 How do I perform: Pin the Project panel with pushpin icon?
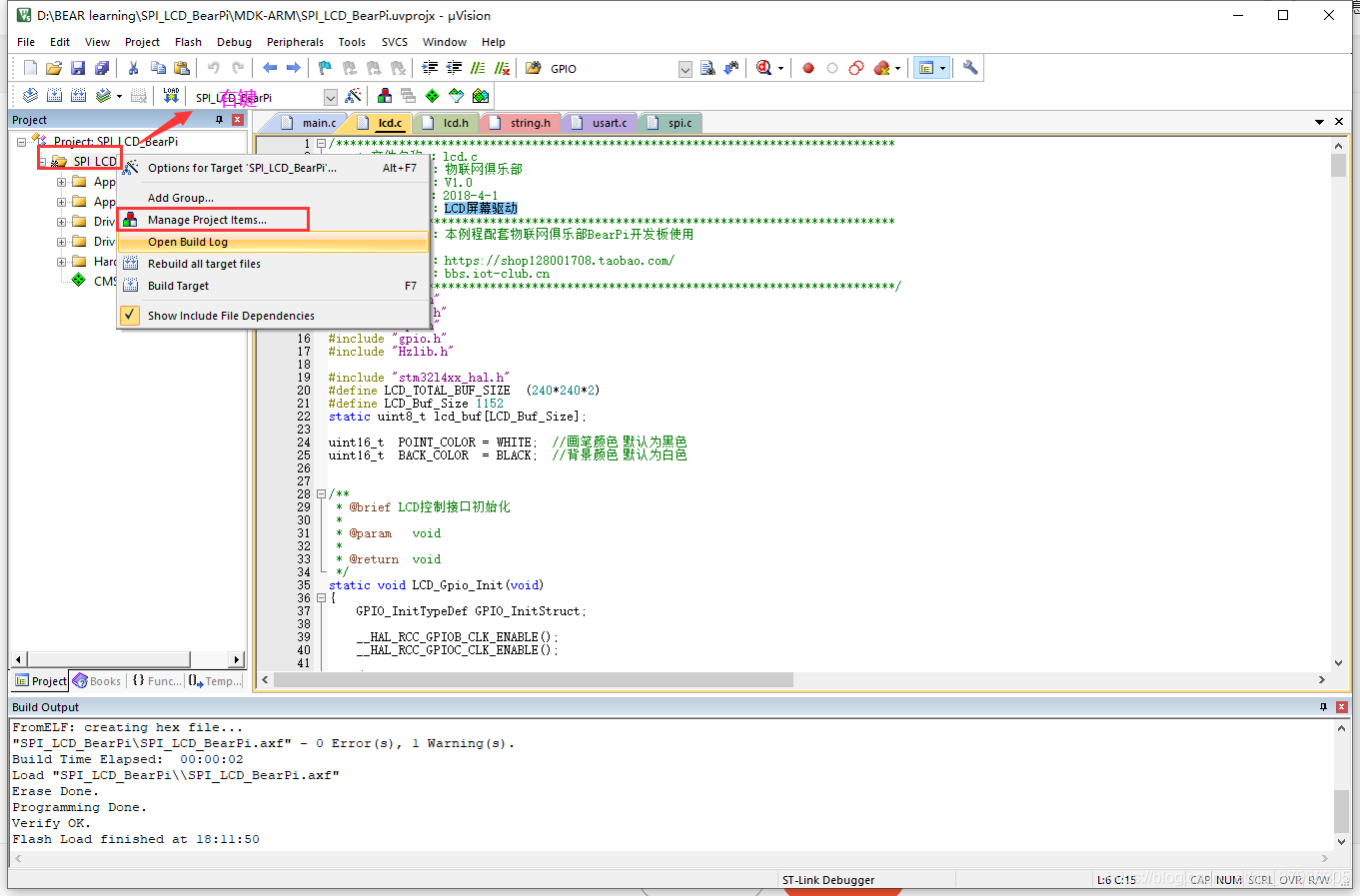click(220, 120)
